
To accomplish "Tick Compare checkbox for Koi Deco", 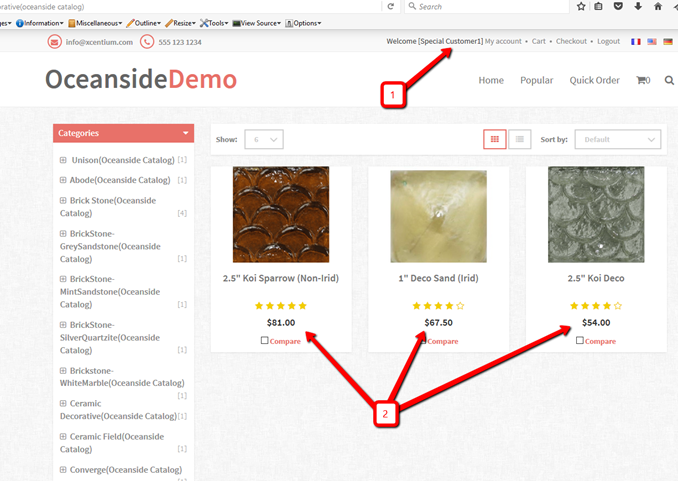I will tap(580, 340).
